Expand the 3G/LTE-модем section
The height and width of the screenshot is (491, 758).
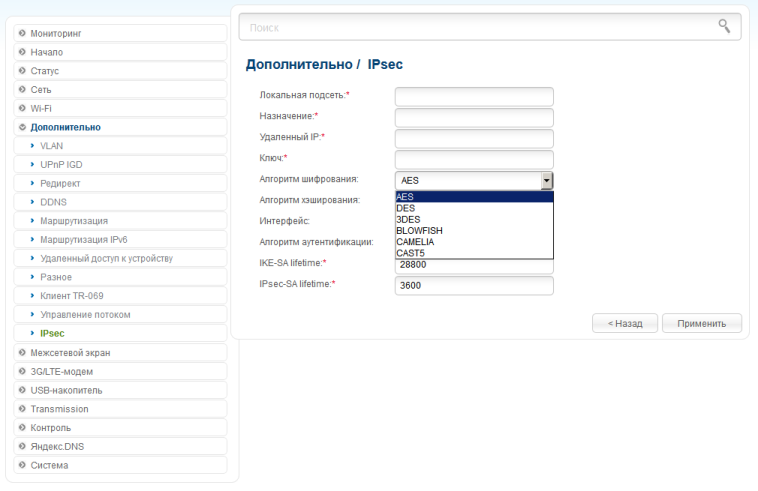pyautogui.click(x=120, y=372)
